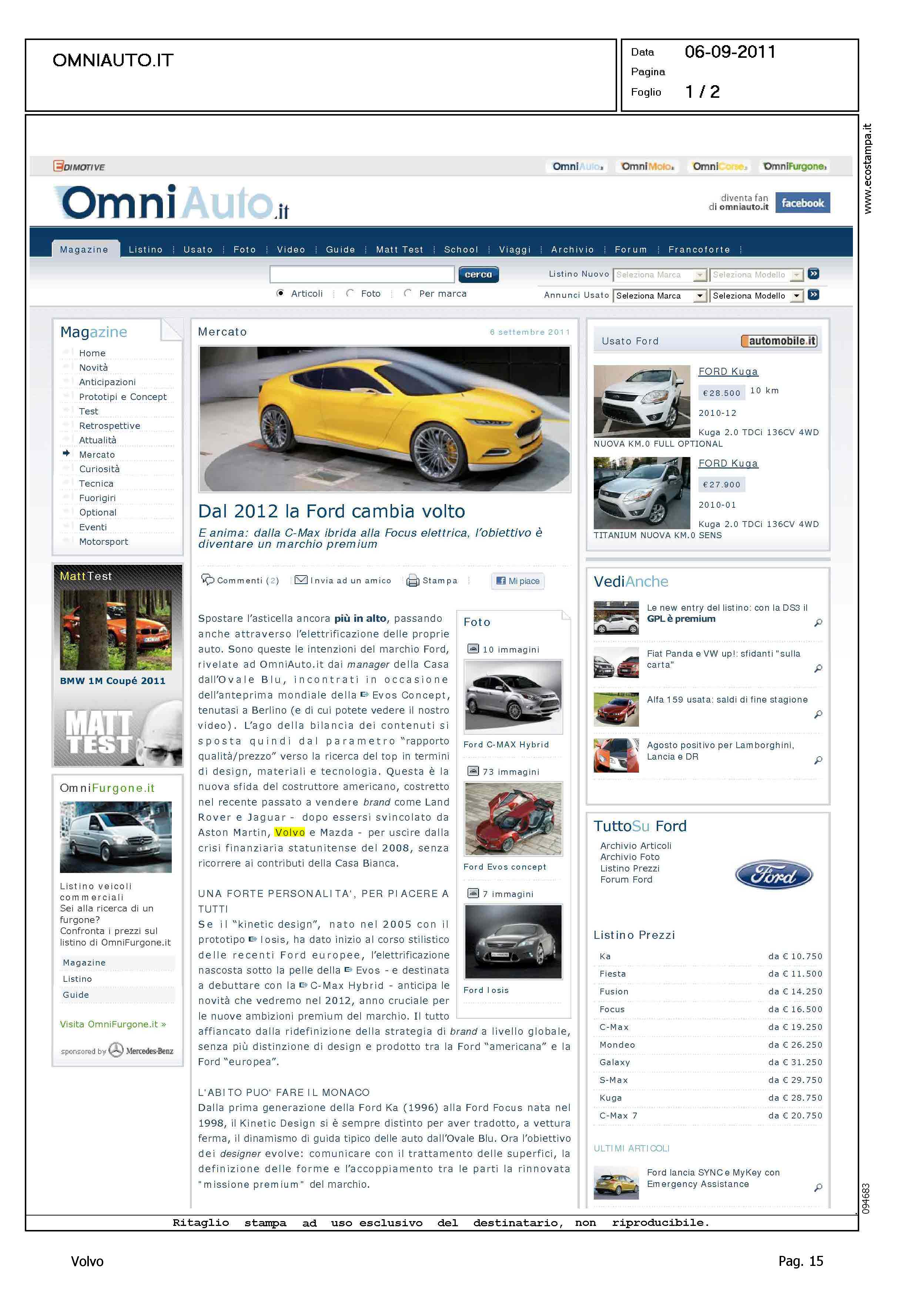Click the Facebook Mi piace button
The width and height of the screenshot is (924, 1297).
[518, 580]
